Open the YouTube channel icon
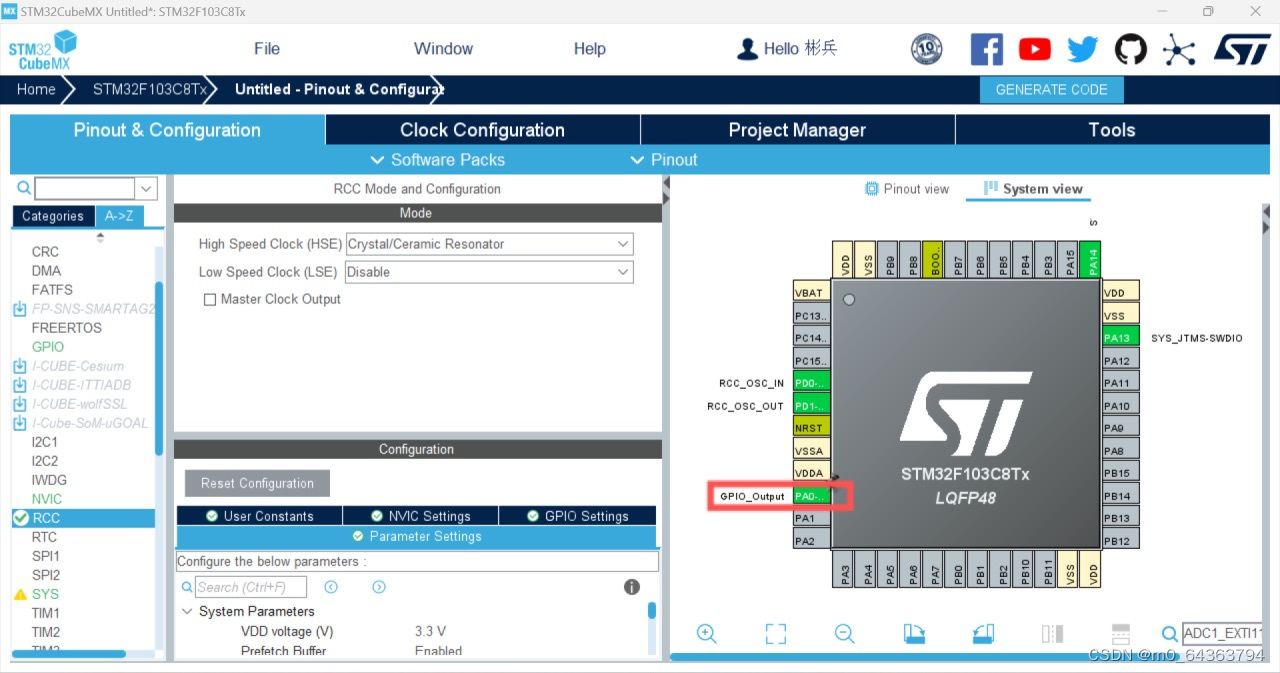This screenshot has height=673, width=1280. 1035,47
